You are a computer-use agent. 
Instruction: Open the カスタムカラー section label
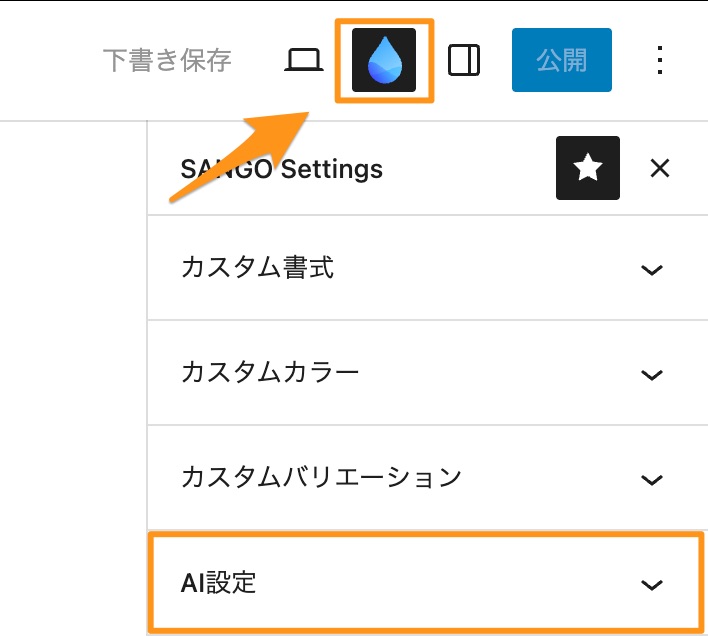(270, 373)
